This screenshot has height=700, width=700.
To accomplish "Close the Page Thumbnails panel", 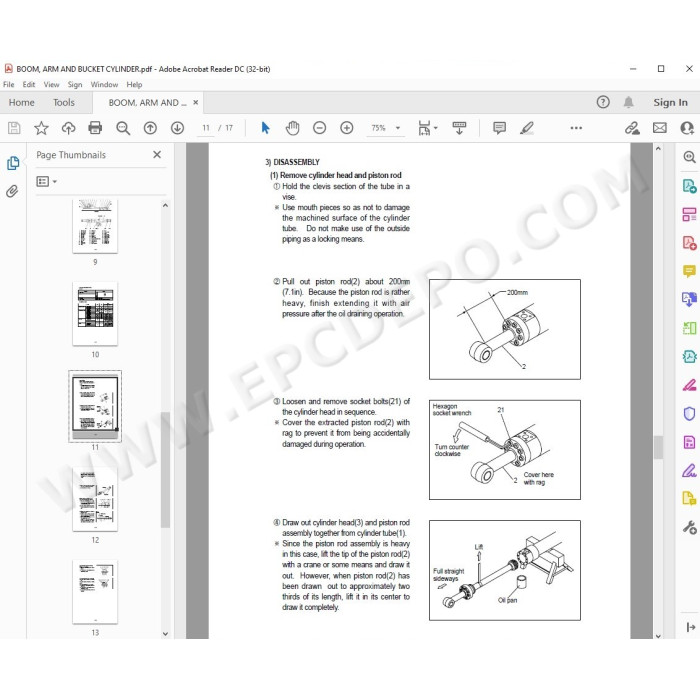I will click(157, 154).
